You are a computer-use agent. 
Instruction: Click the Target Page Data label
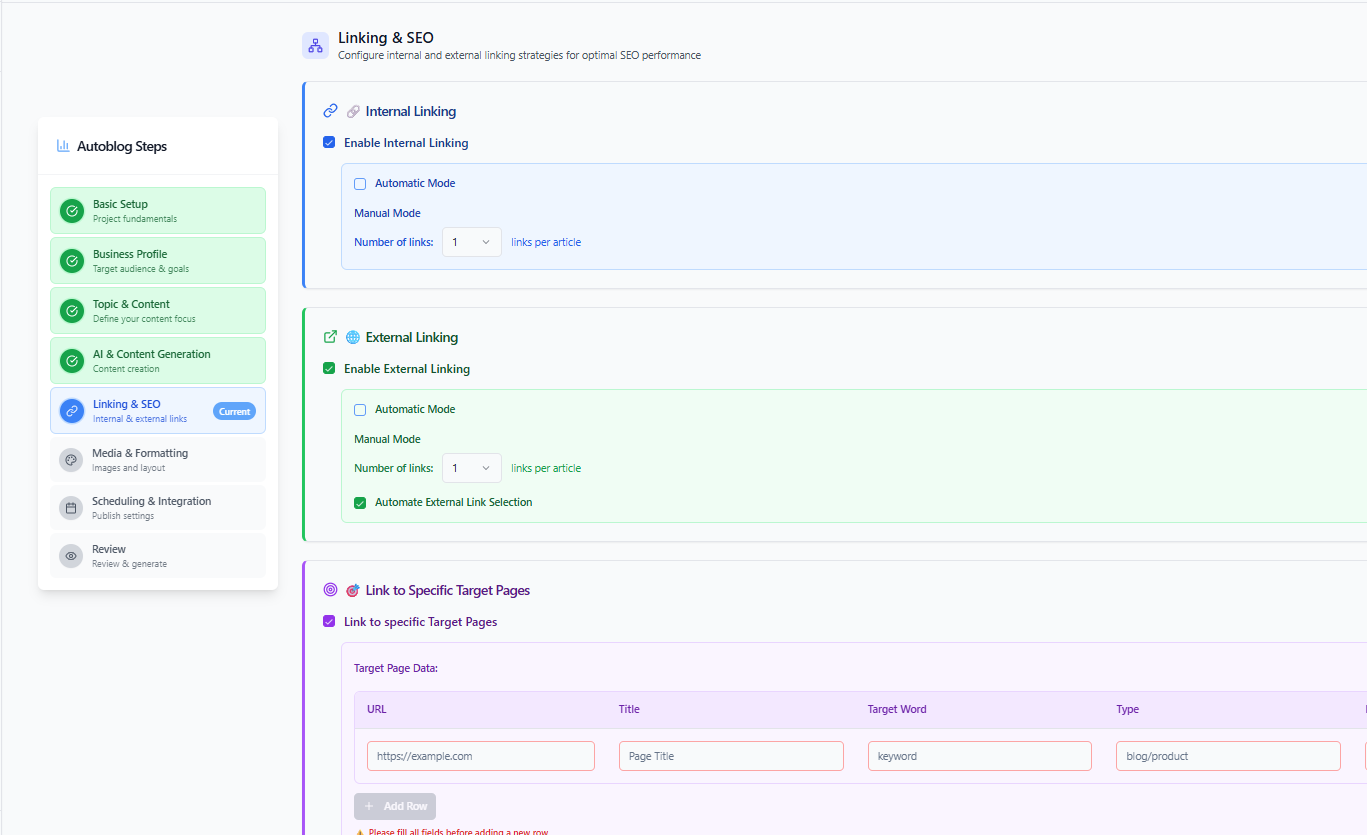[x=396, y=668]
